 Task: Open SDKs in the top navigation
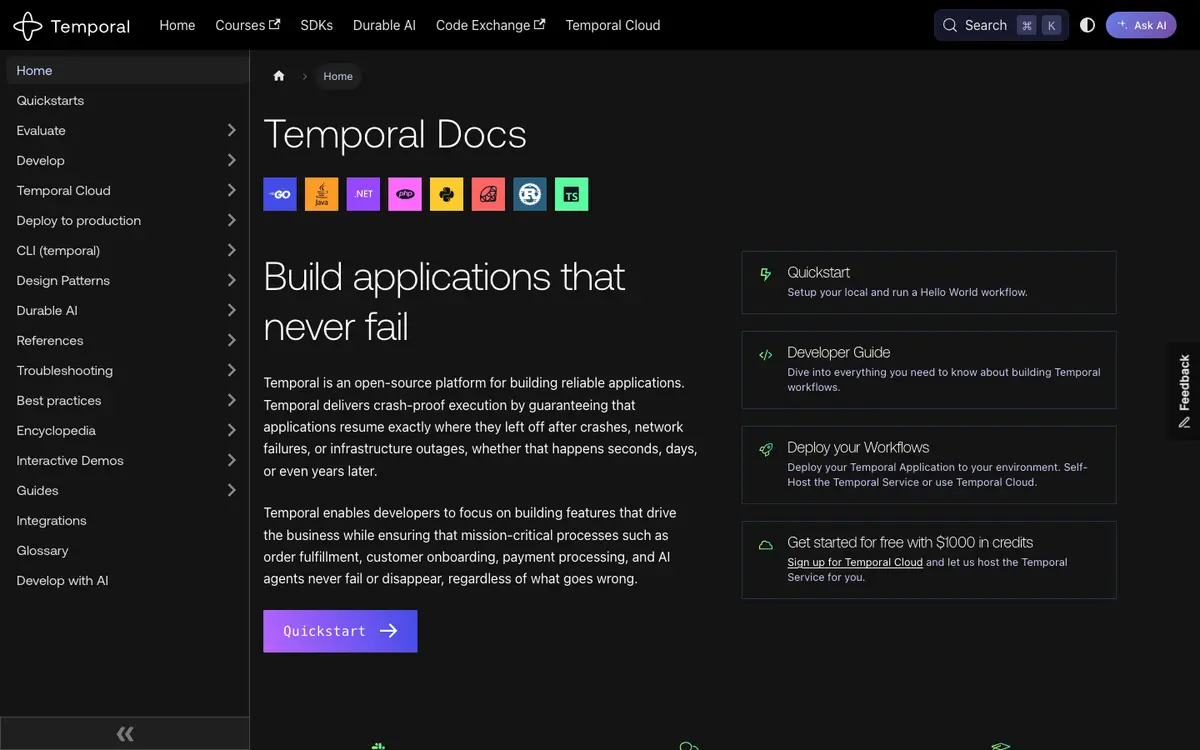(317, 25)
